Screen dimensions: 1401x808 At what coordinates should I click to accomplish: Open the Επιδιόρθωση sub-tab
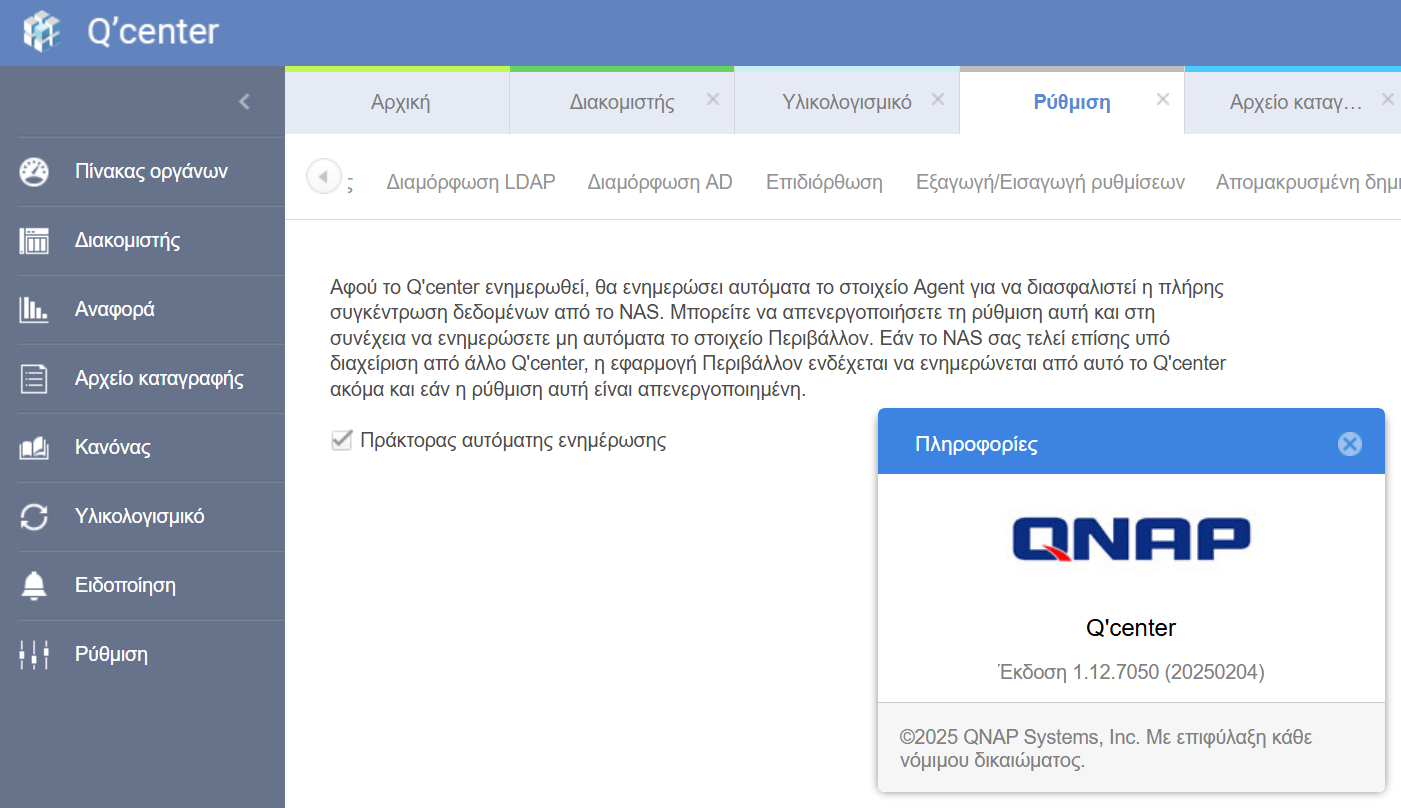pyautogui.click(x=824, y=182)
